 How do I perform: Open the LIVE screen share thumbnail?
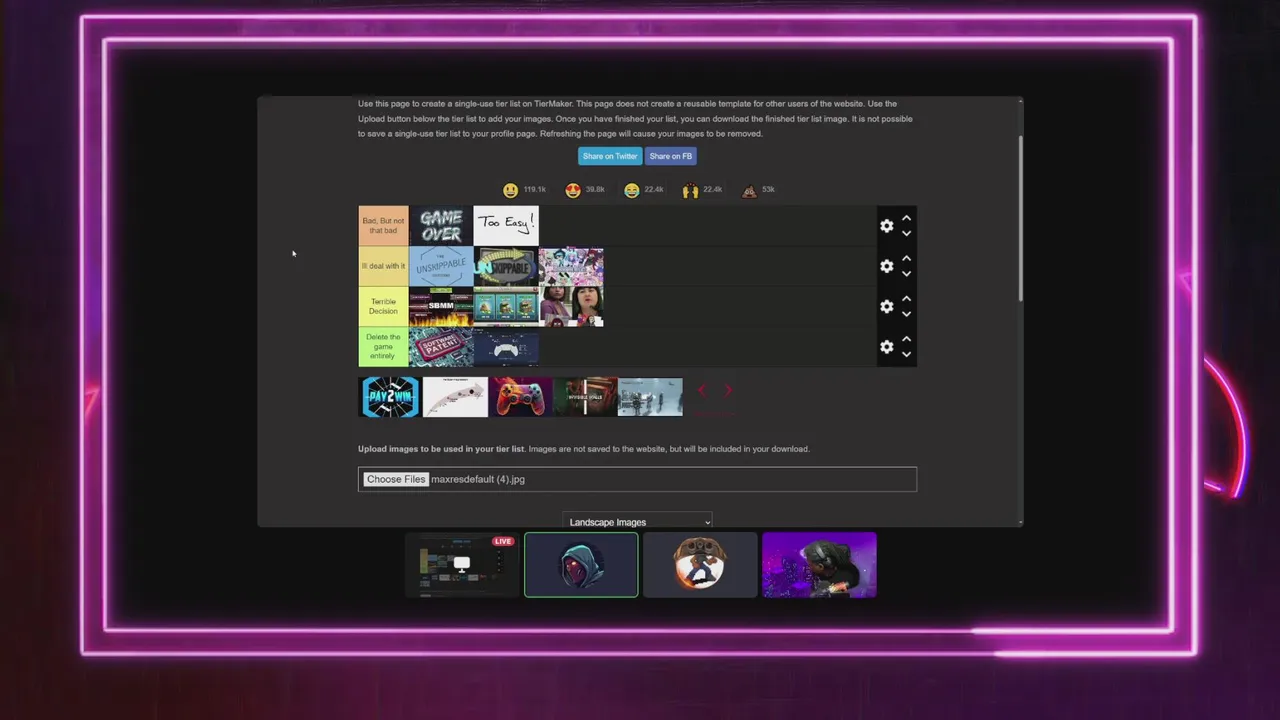[462, 565]
